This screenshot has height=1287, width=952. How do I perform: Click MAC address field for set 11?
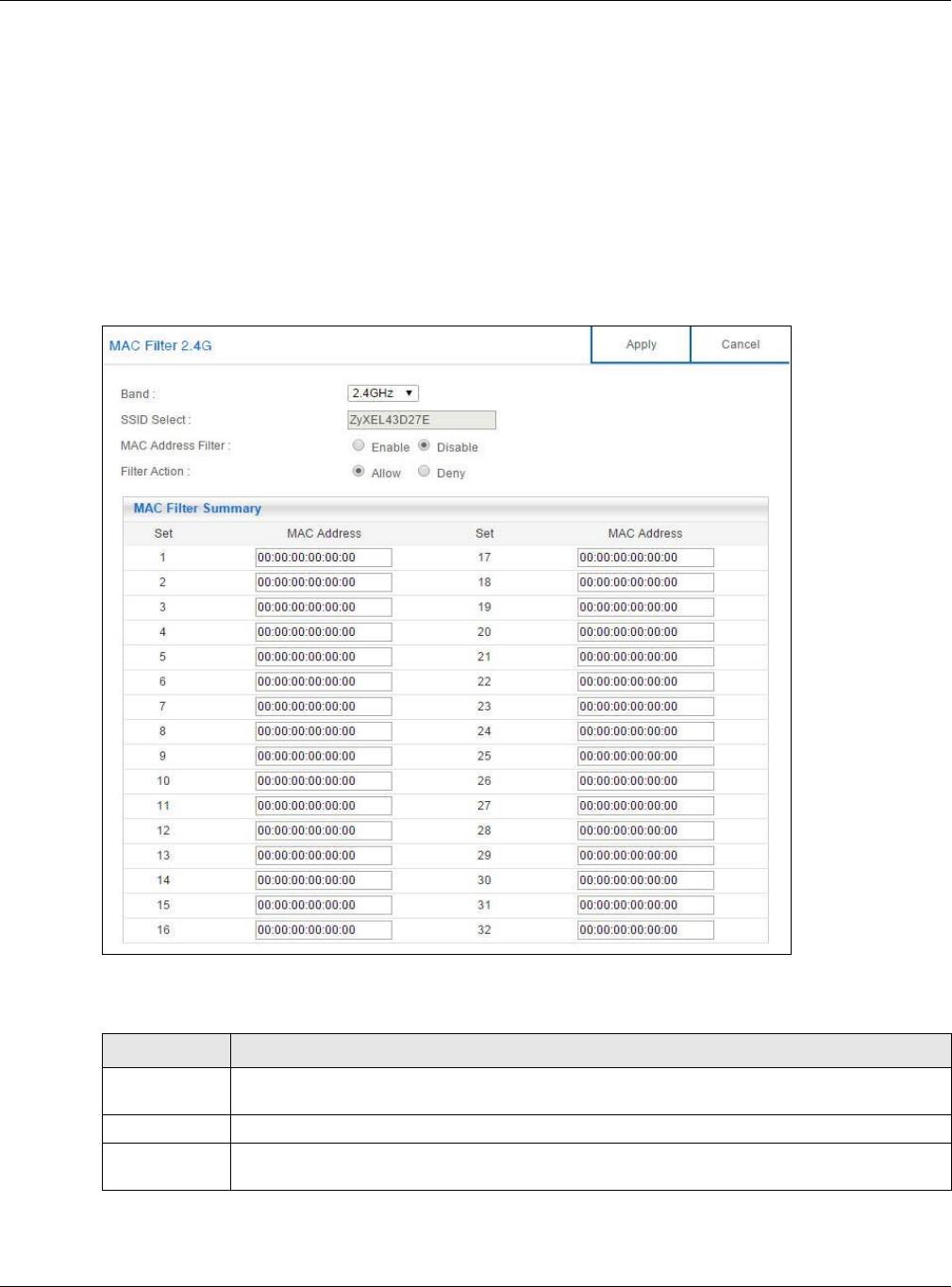pyautogui.click(x=324, y=806)
